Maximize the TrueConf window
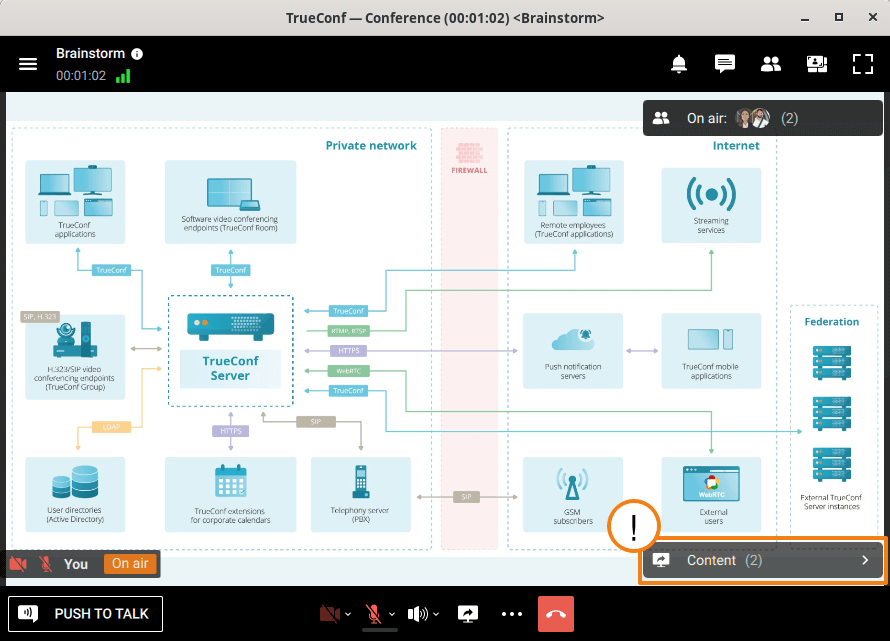The height and width of the screenshot is (641, 890). pyautogui.click(x=839, y=18)
